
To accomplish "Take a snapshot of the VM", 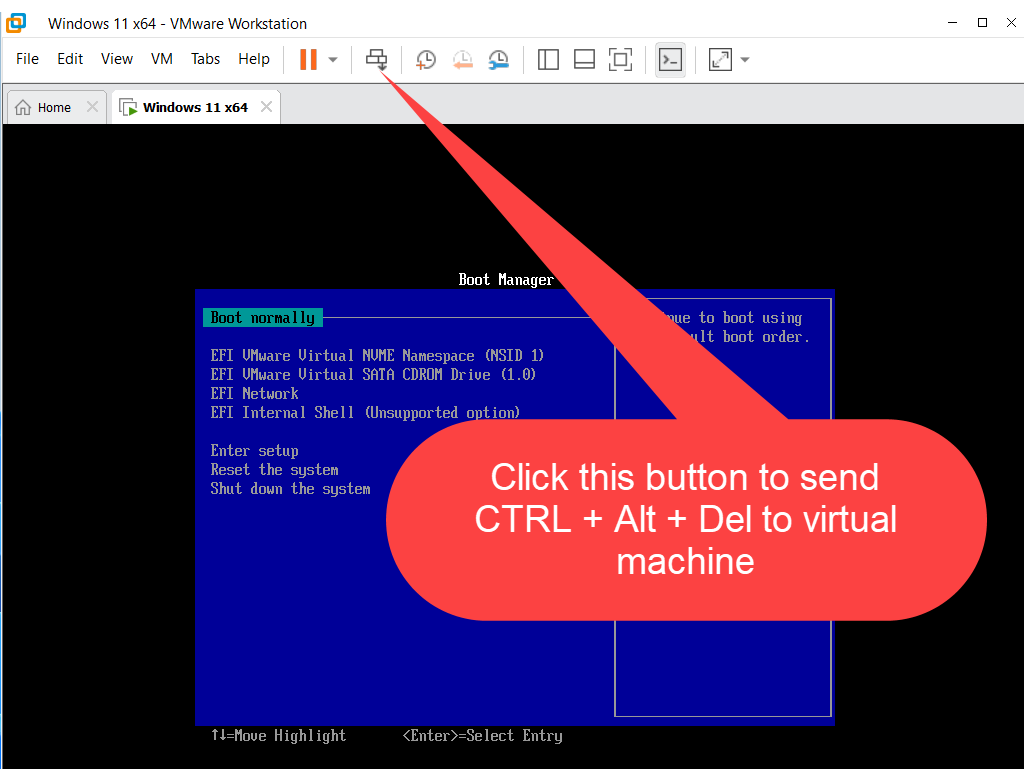I will tap(425, 60).
